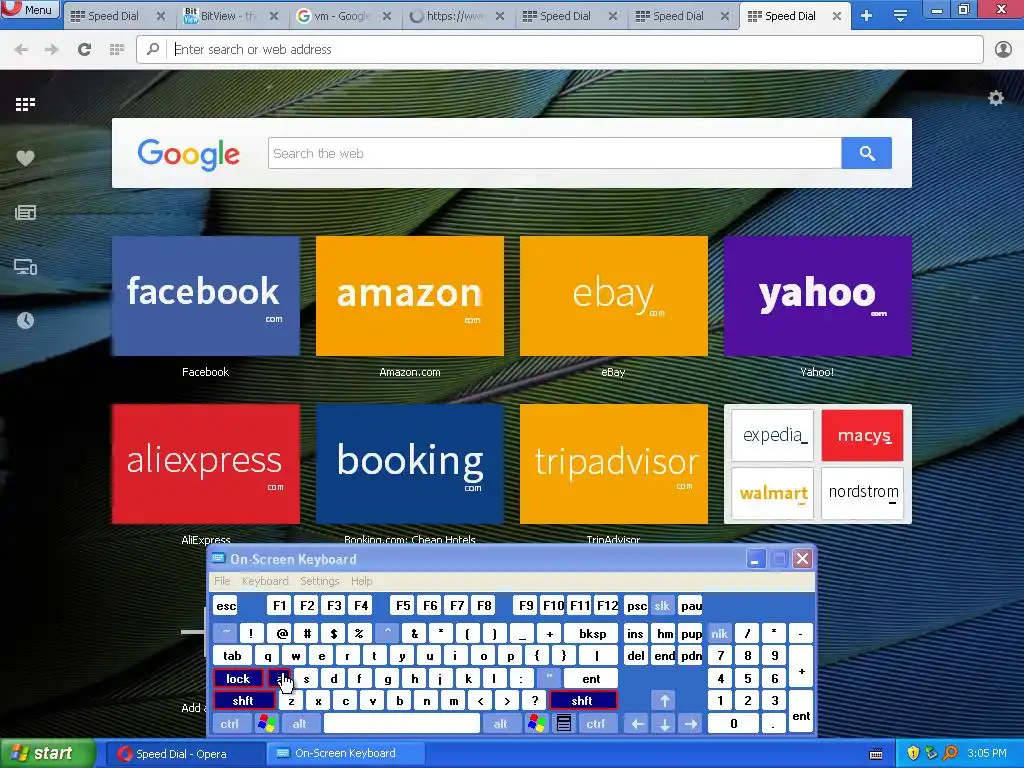
Task: Open News icon in sidebar
Action: [25, 212]
